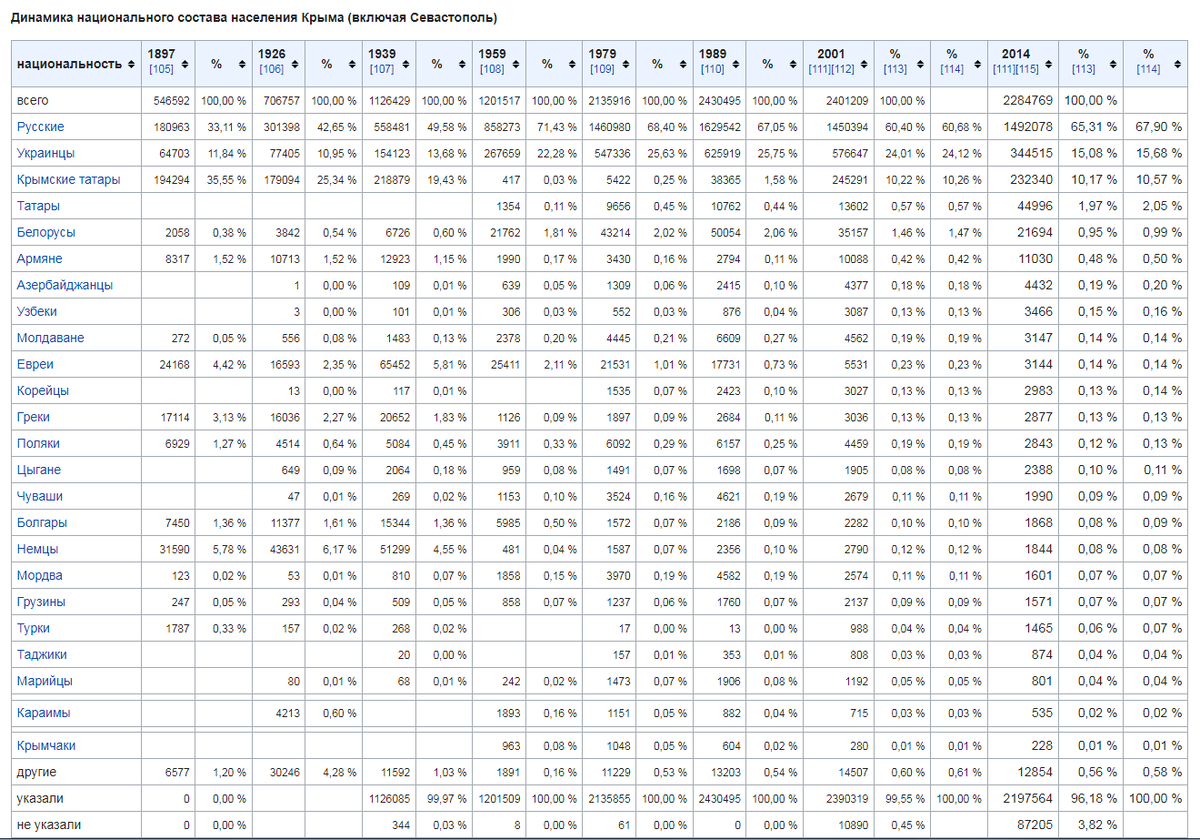The height and width of the screenshot is (840, 1200).
Task: Open reference [105] under 1897
Action: point(161,69)
